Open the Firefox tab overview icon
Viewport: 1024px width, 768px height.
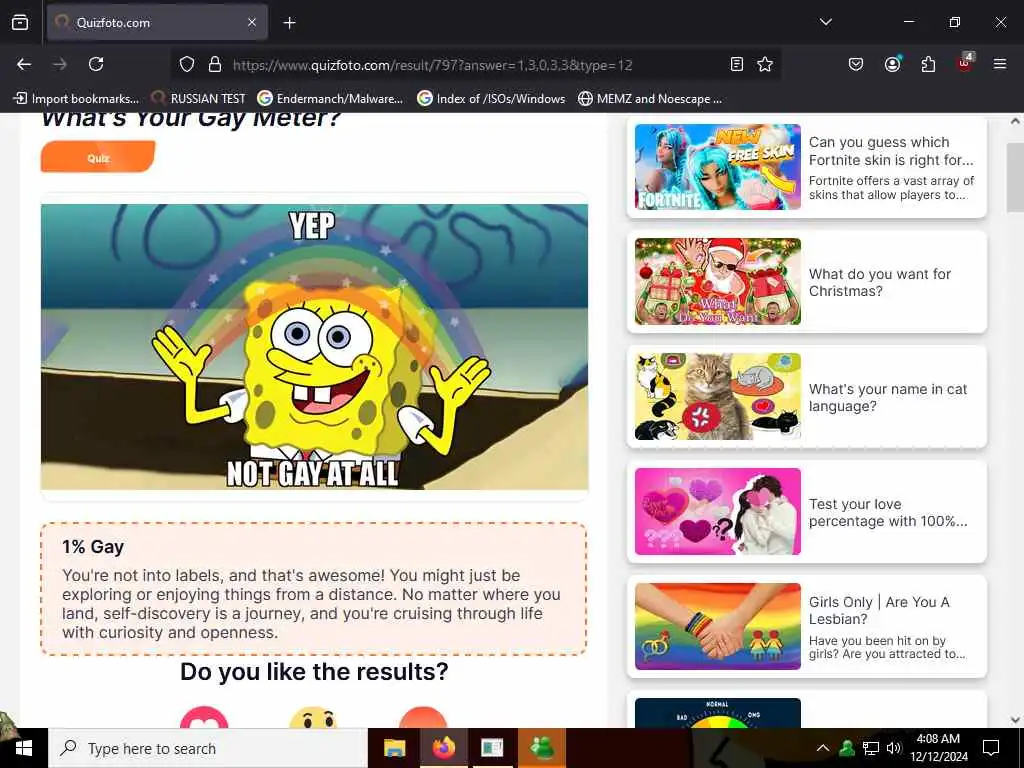pyautogui.click(x=20, y=22)
